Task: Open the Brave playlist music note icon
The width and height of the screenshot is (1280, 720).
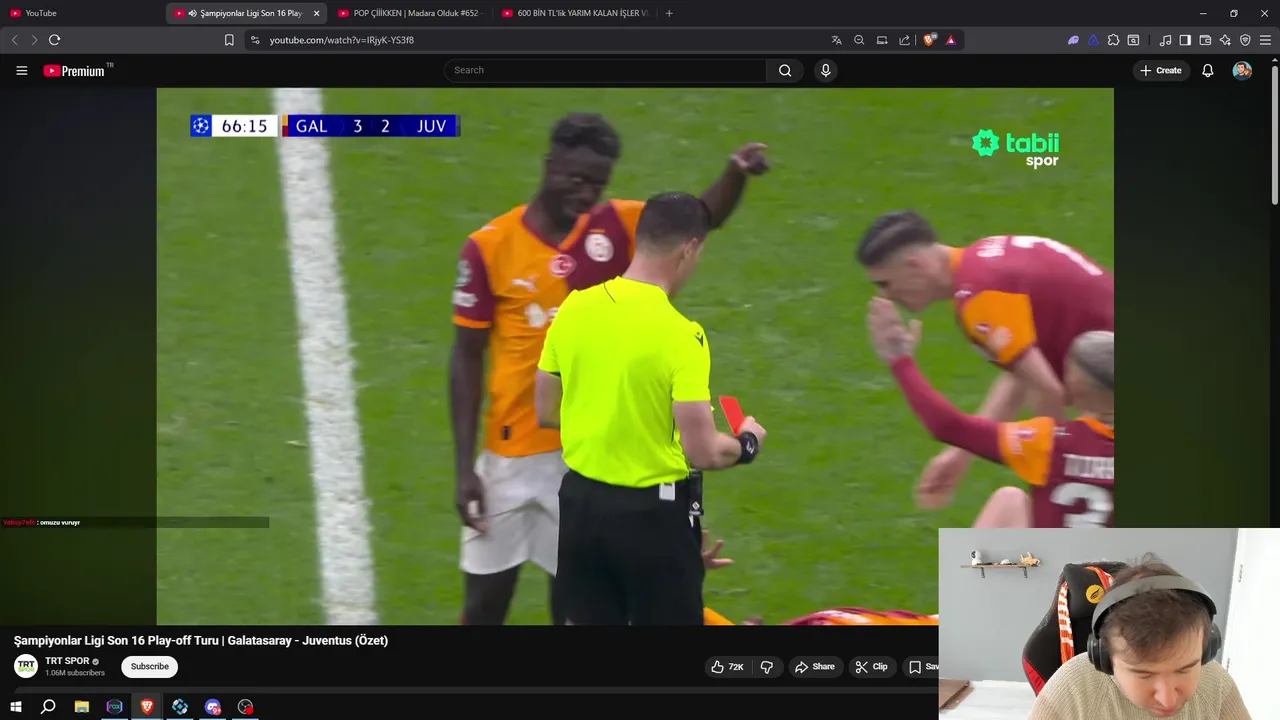Action: click(1165, 40)
